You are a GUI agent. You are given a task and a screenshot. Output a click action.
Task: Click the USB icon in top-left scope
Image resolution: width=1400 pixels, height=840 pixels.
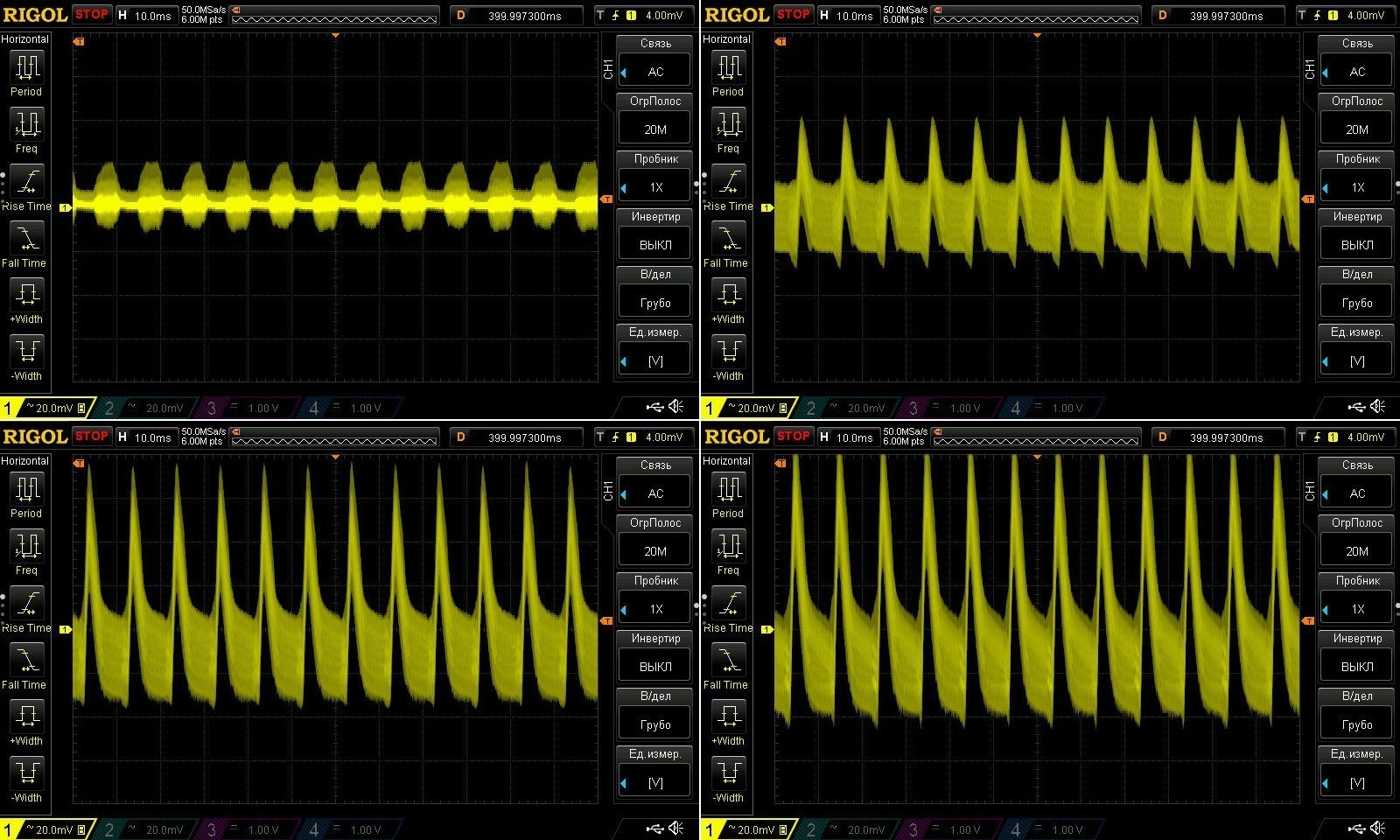(654, 407)
